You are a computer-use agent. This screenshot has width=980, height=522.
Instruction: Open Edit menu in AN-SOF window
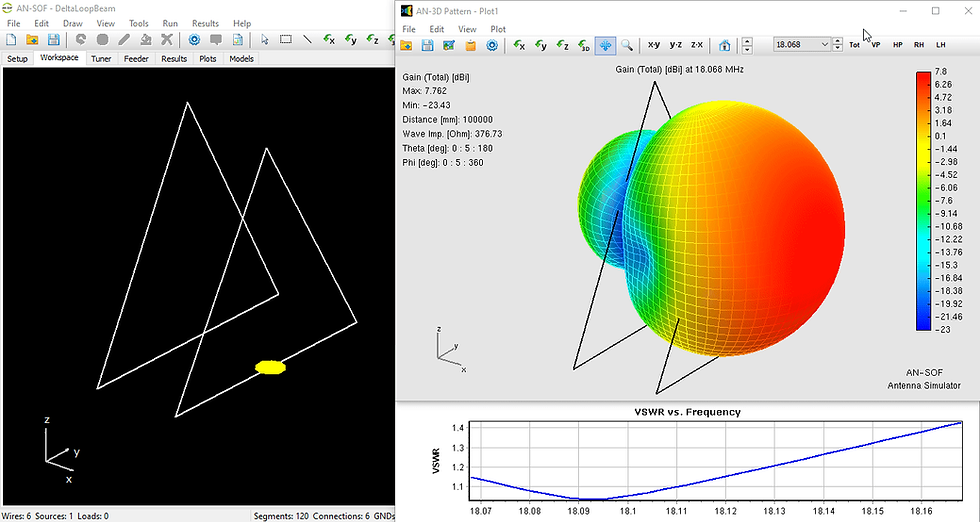pyautogui.click(x=41, y=24)
